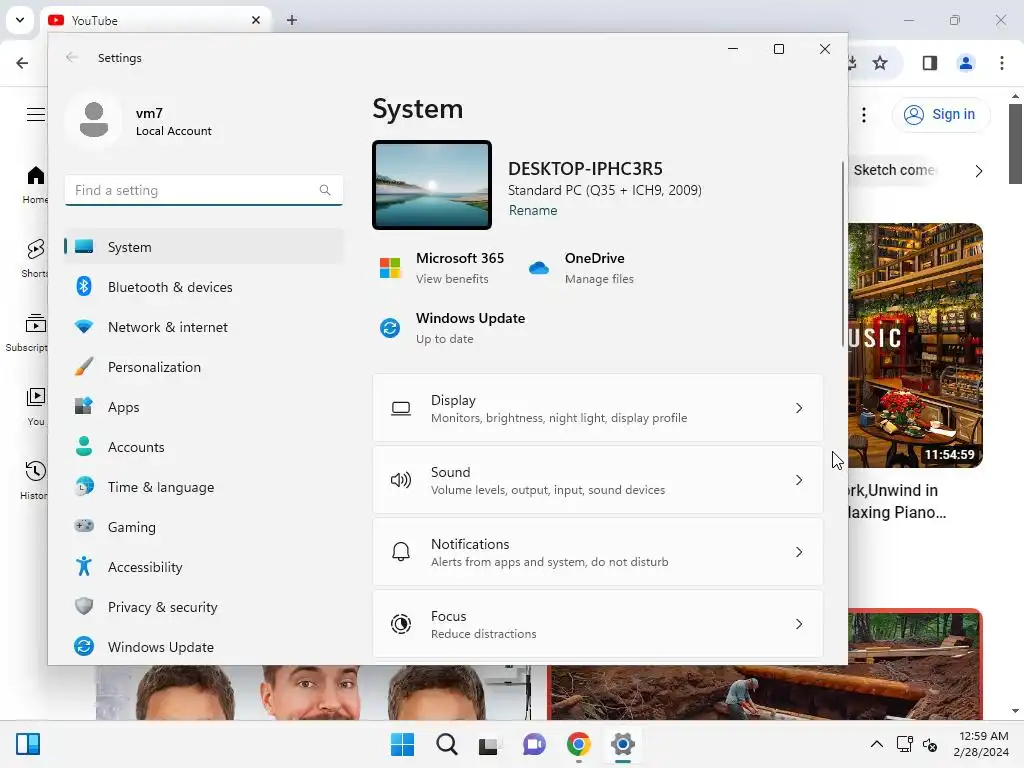
Task: Click the Display monitor icon
Action: pos(401,409)
